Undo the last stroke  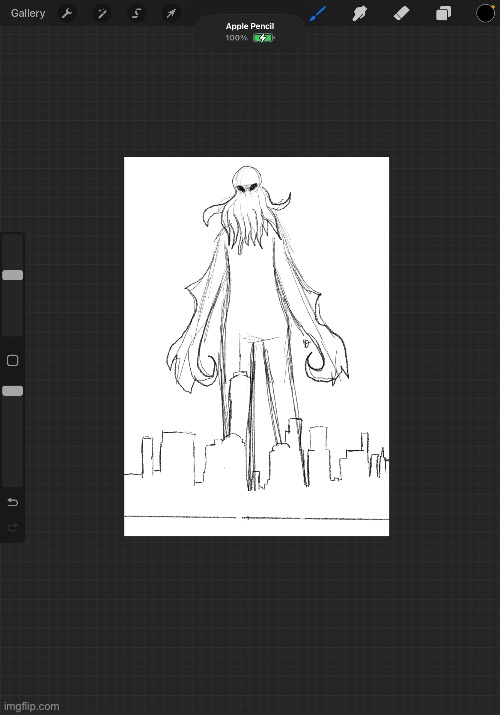[13, 502]
